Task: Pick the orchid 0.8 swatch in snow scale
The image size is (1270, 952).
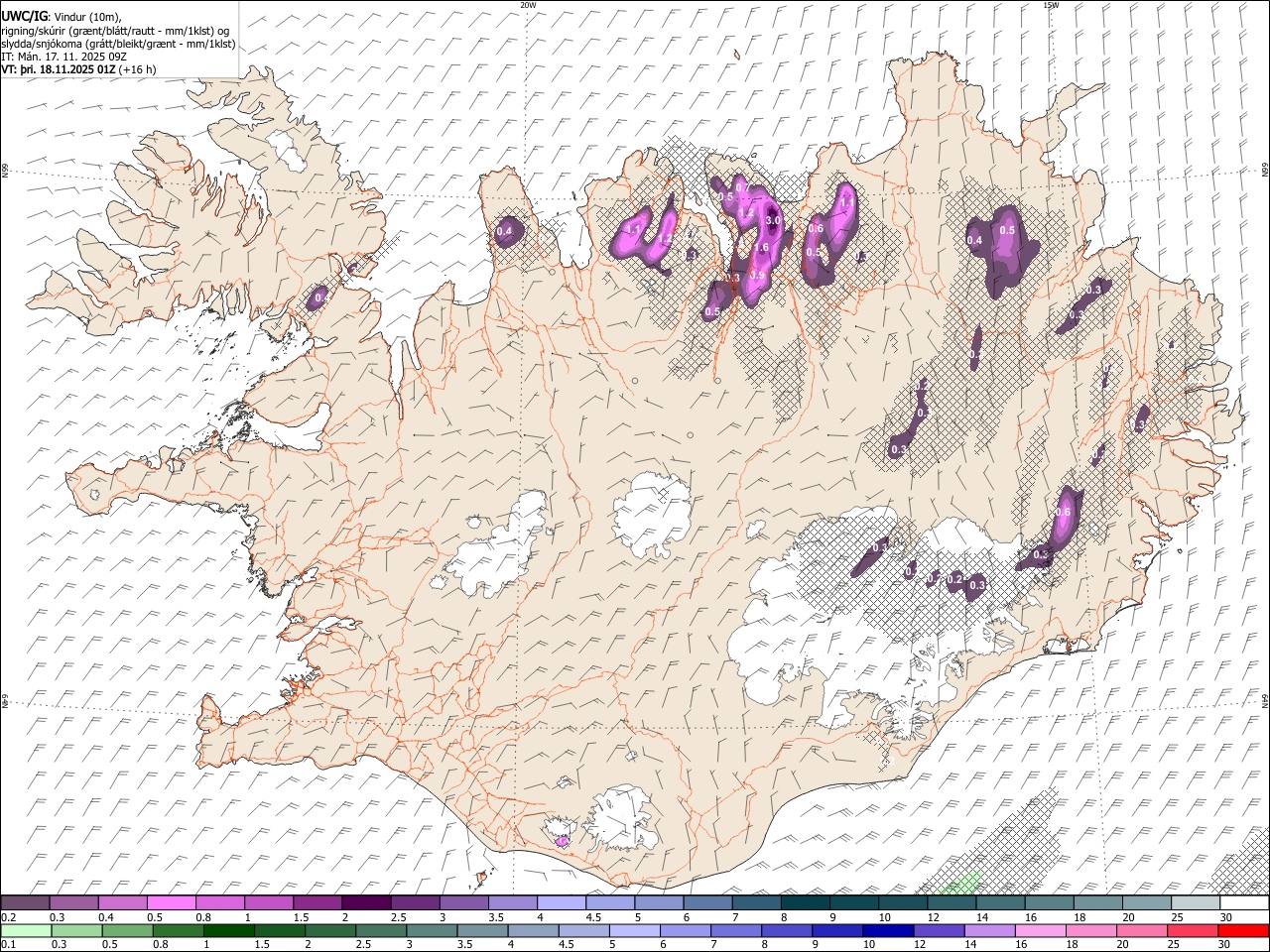Action: (x=220, y=903)
